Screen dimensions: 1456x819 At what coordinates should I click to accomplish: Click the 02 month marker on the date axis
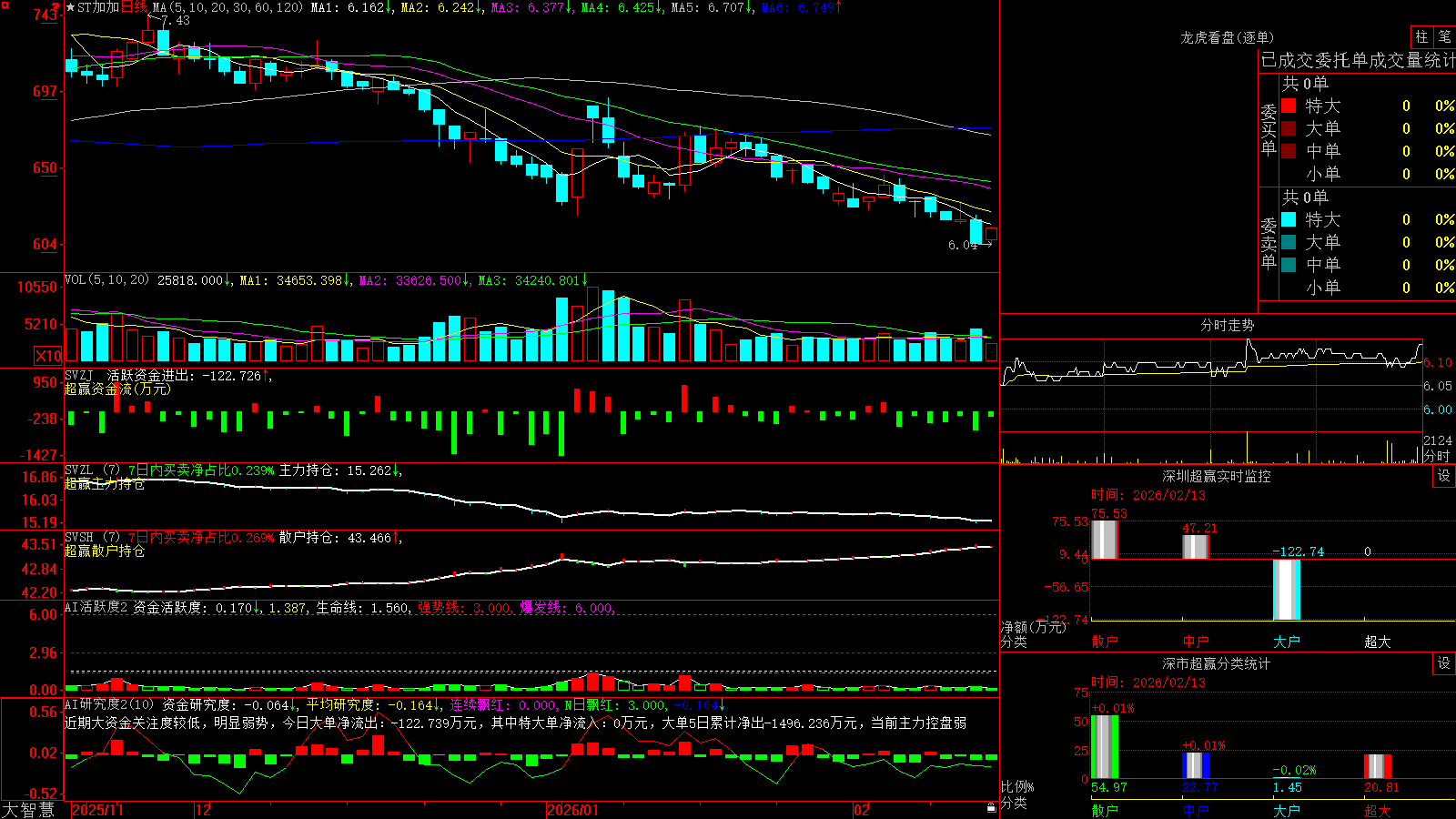point(862,810)
